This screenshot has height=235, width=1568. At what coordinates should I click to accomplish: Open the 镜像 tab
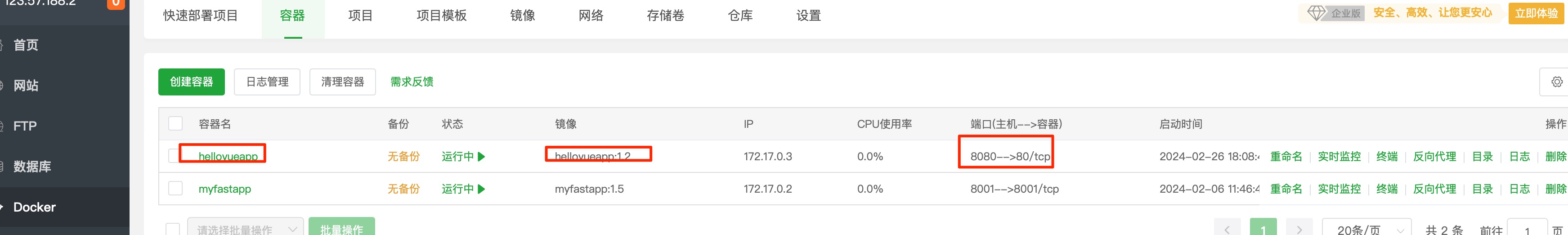point(522,15)
